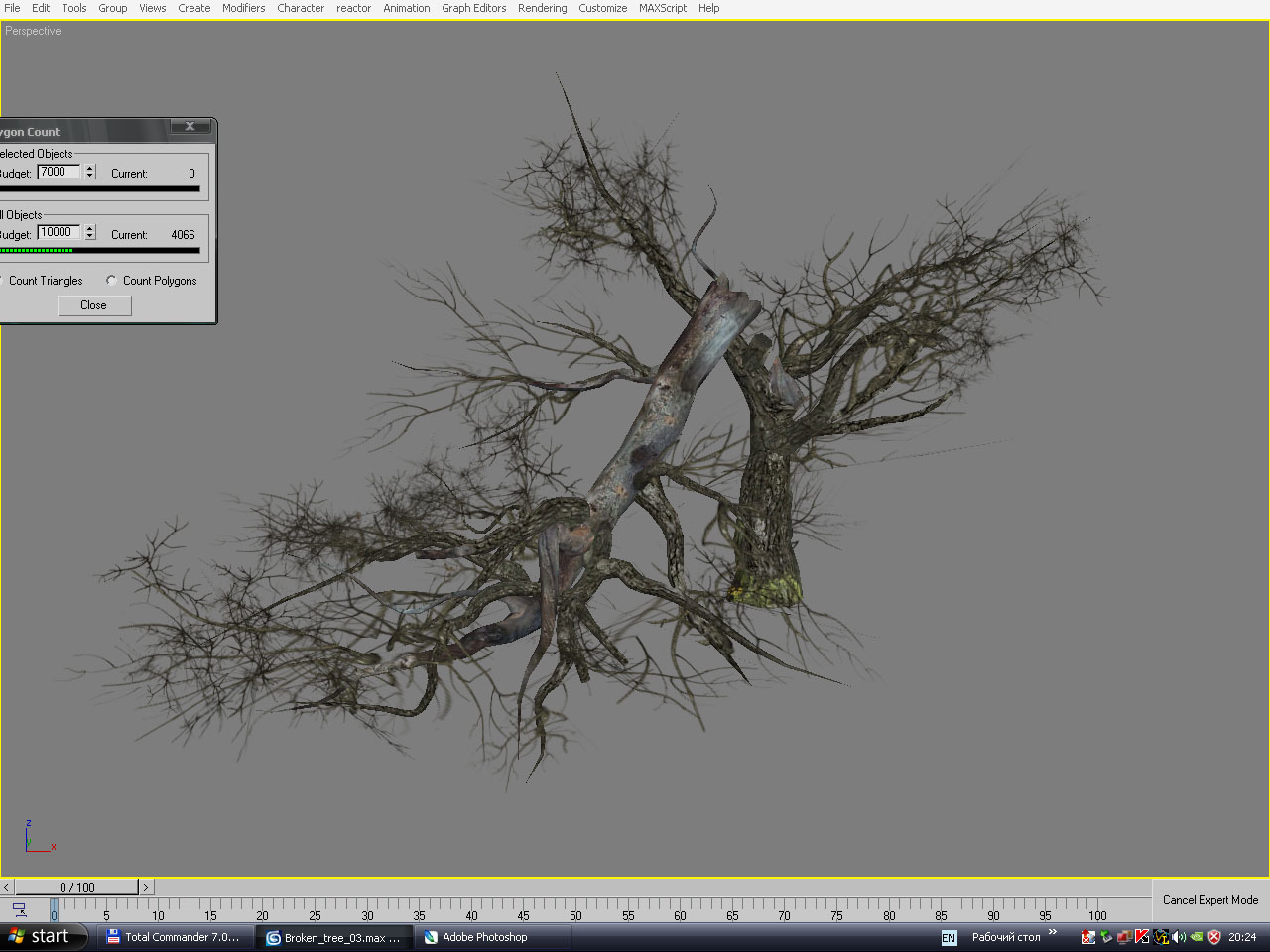Increase the Selected Objects budget with spinner
Image resolution: width=1270 pixels, height=952 pixels.
click(x=90, y=168)
